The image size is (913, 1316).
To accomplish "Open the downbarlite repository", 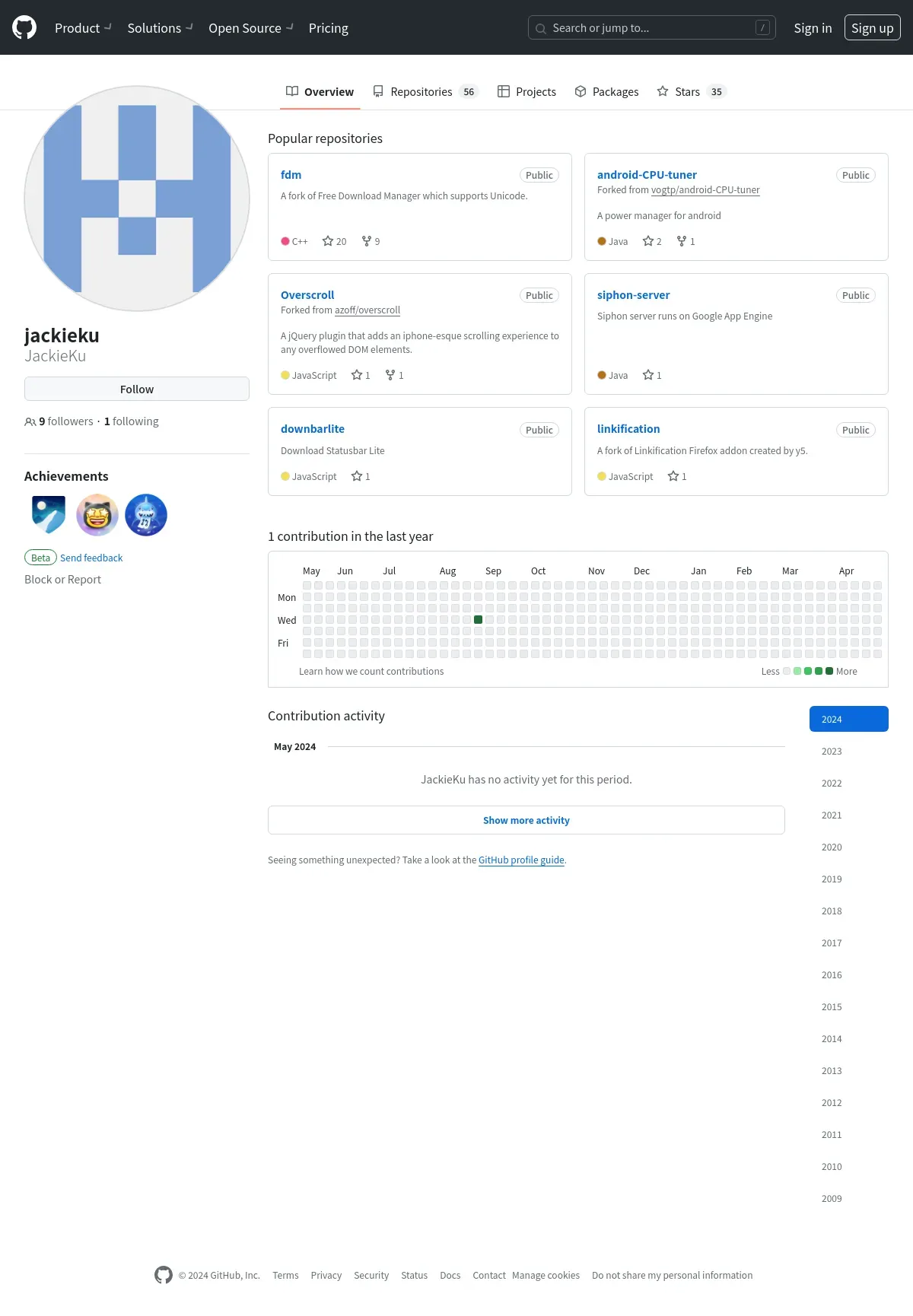I will click(313, 429).
